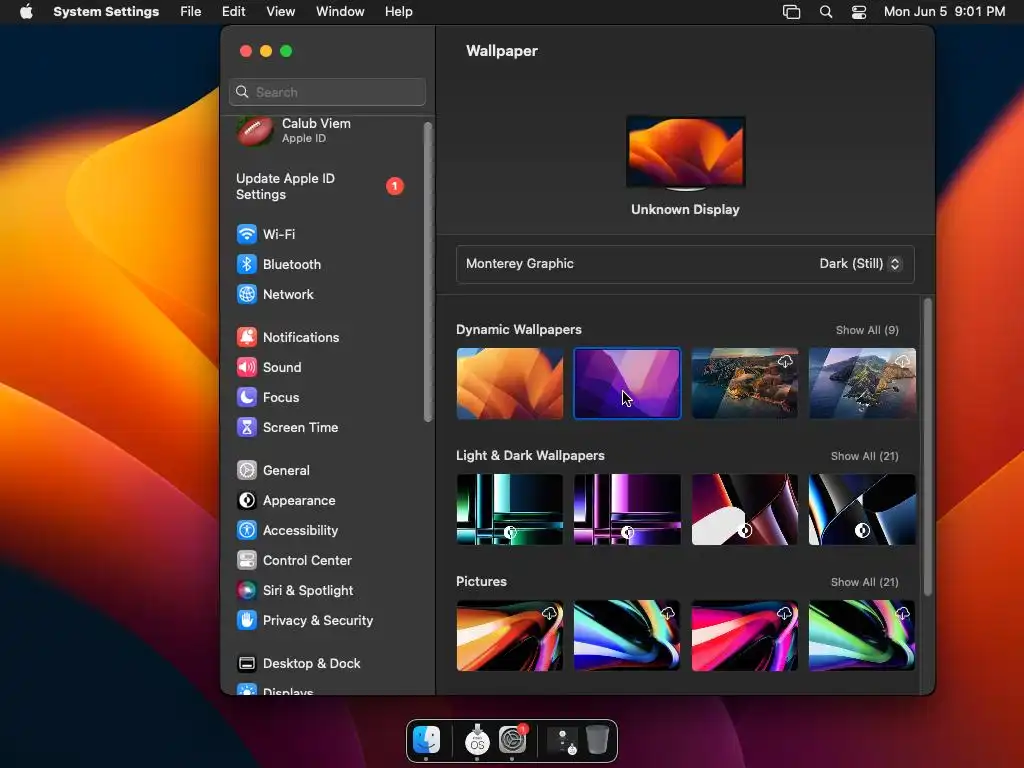
Task: Download the green swirl picture via cloud icon
Action: coord(903,613)
